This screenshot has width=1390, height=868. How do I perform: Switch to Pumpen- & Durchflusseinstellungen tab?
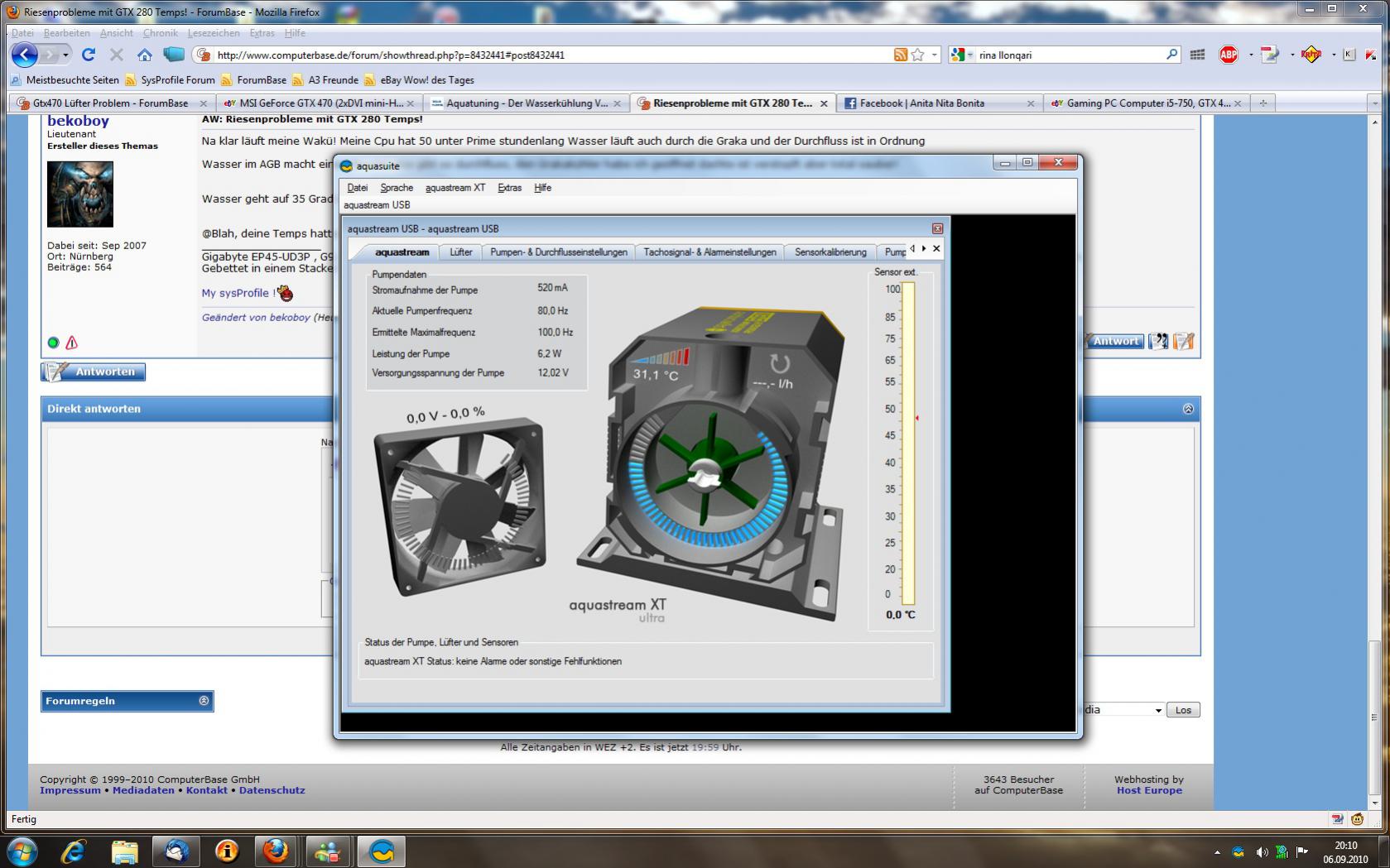(x=559, y=252)
